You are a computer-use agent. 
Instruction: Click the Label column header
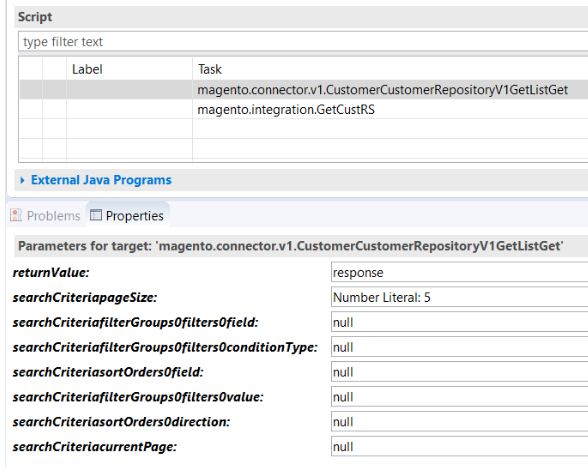tap(129, 69)
